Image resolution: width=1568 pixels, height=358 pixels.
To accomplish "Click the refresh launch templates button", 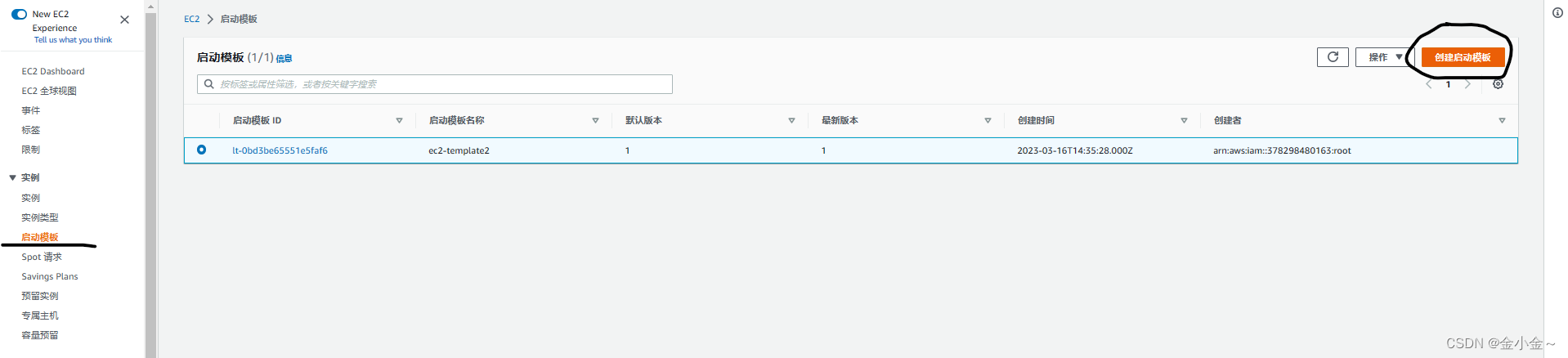I will (x=1333, y=57).
